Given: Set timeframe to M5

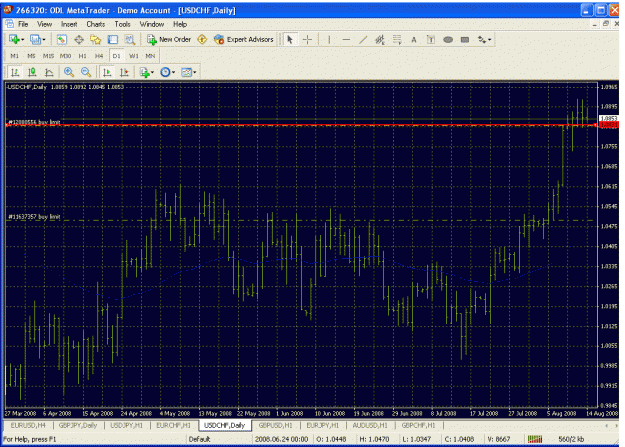Looking at the screenshot, I should (31, 56).
